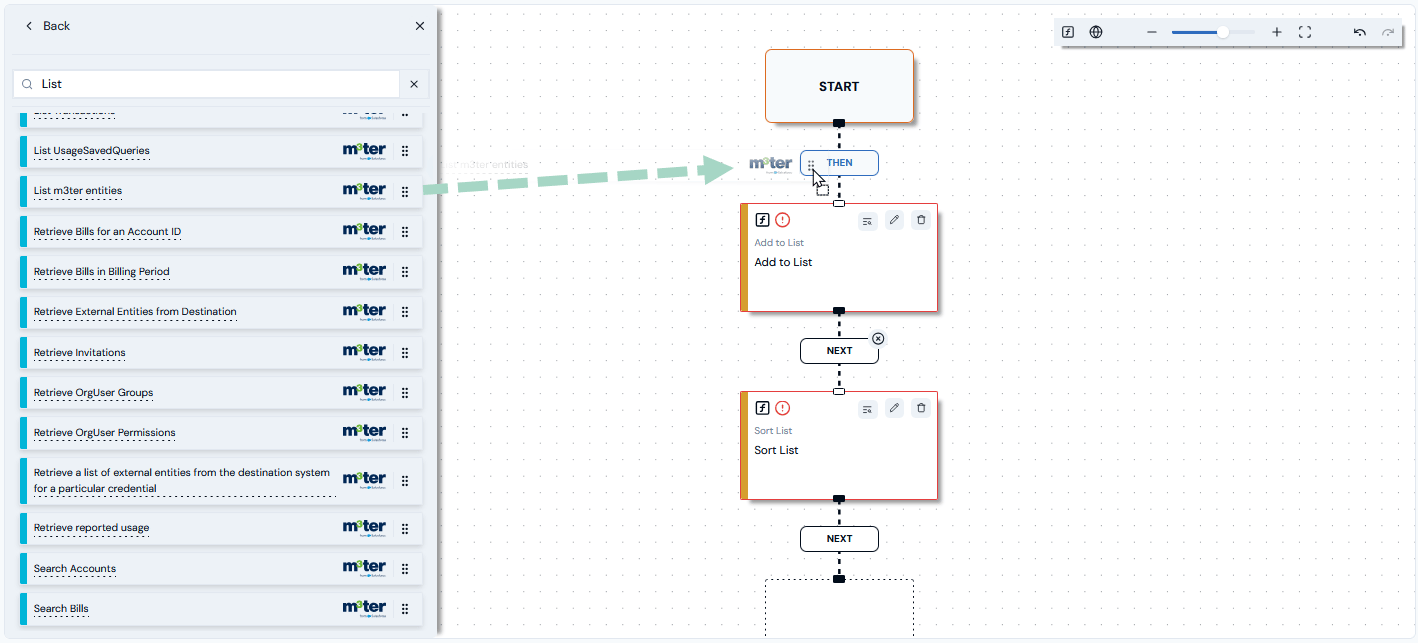Click the Add to List node title

pyautogui.click(x=783, y=262)
